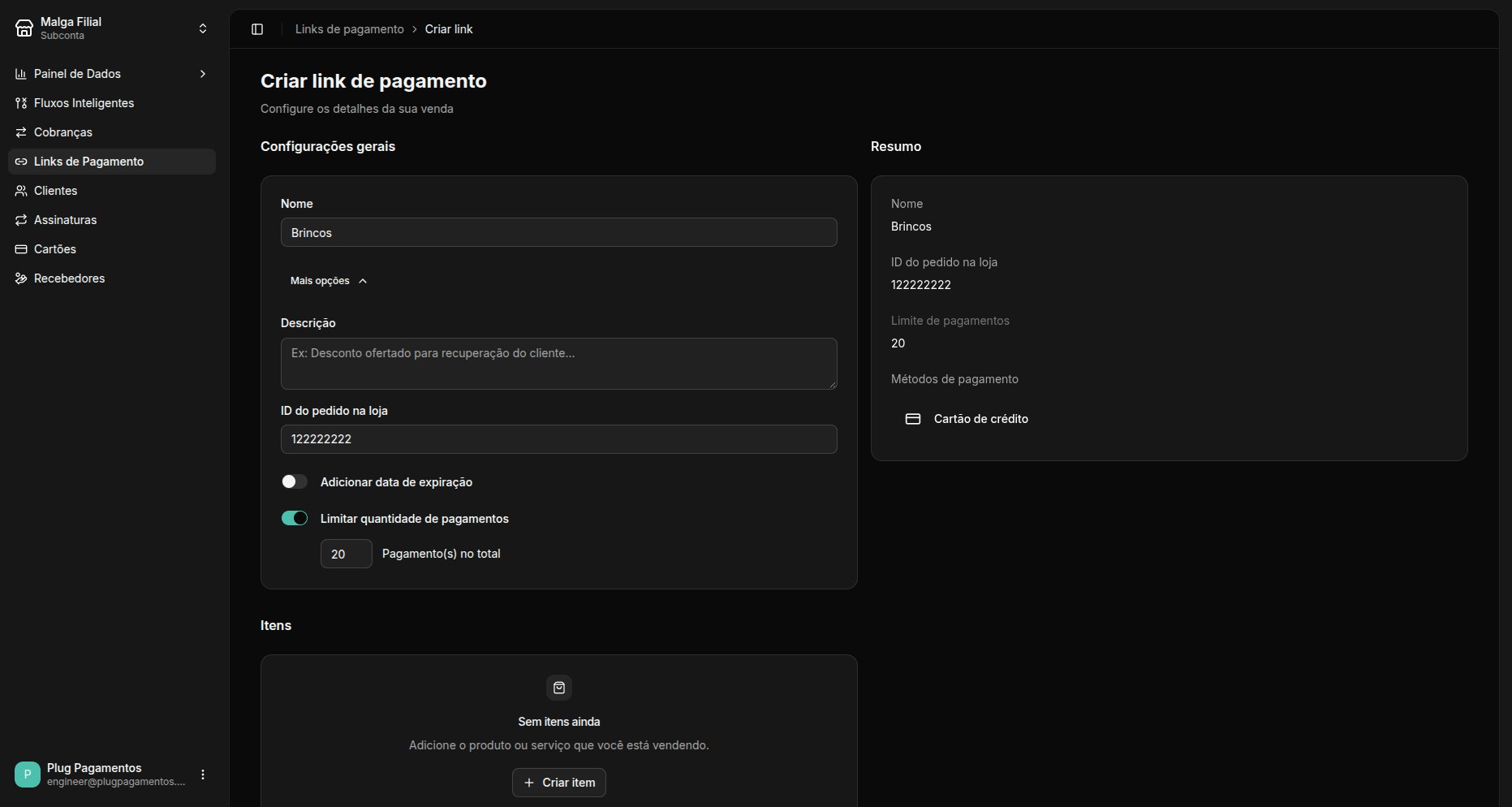The height and width of the screenshot is (807, 1512).
Task: Click the Configurações gerais heading
Action: [328, 146]
